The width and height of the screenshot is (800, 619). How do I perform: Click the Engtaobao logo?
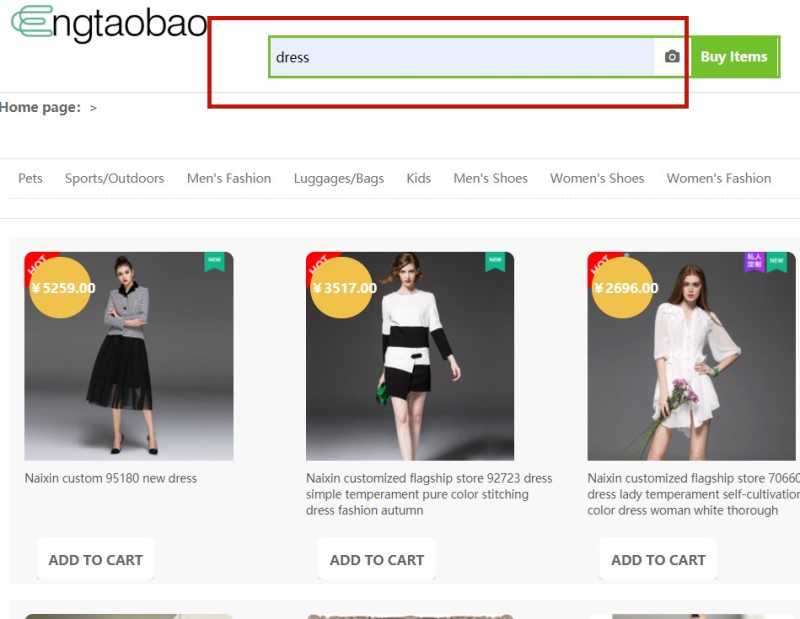point(108,23)
